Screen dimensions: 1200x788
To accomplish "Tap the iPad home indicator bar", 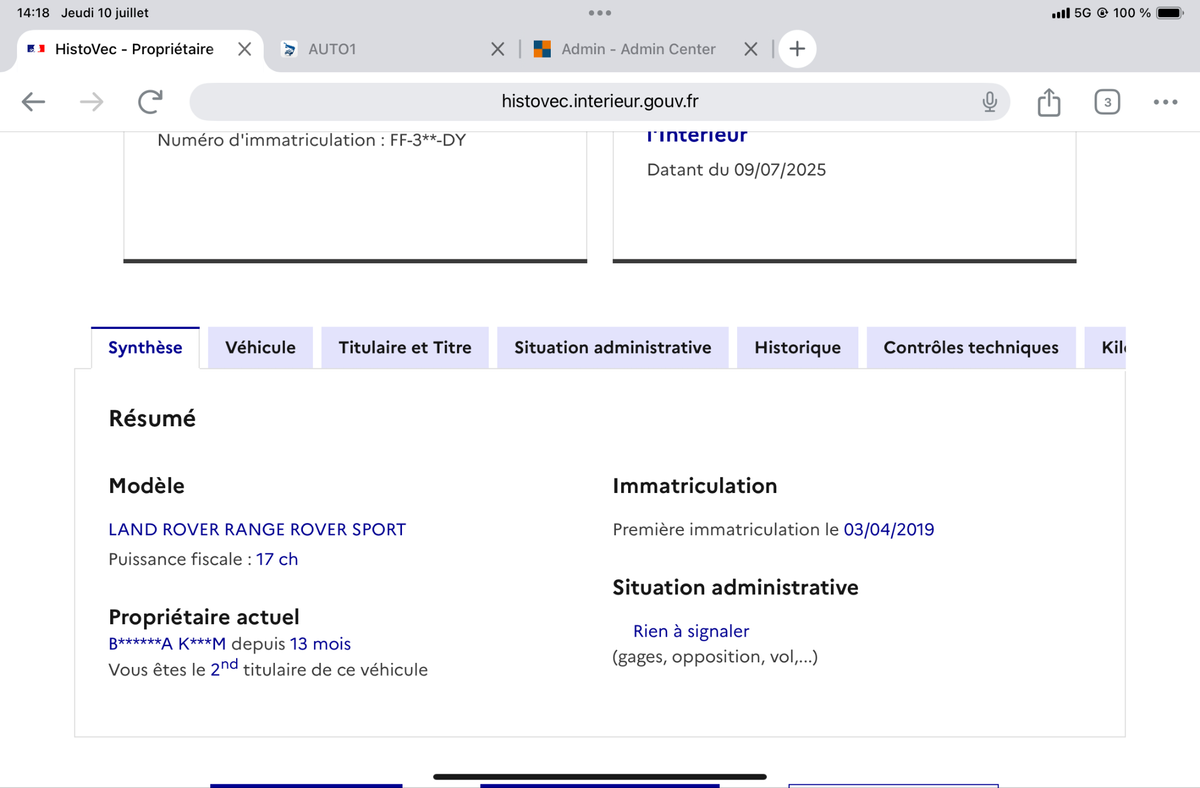I will (600, 776).
